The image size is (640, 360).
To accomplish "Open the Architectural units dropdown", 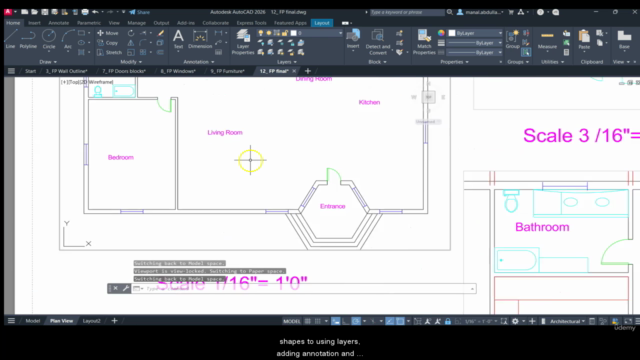I will [x=567, y=321].
